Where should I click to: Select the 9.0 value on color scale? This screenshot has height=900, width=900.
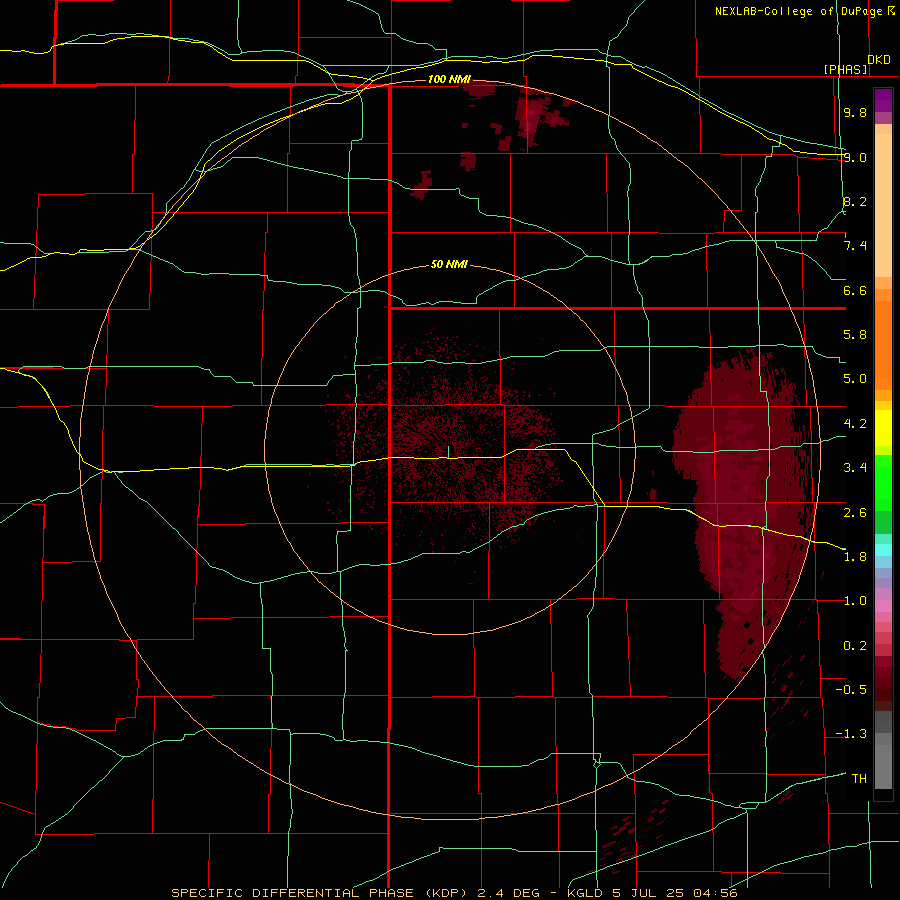click(x=855, y=157)
